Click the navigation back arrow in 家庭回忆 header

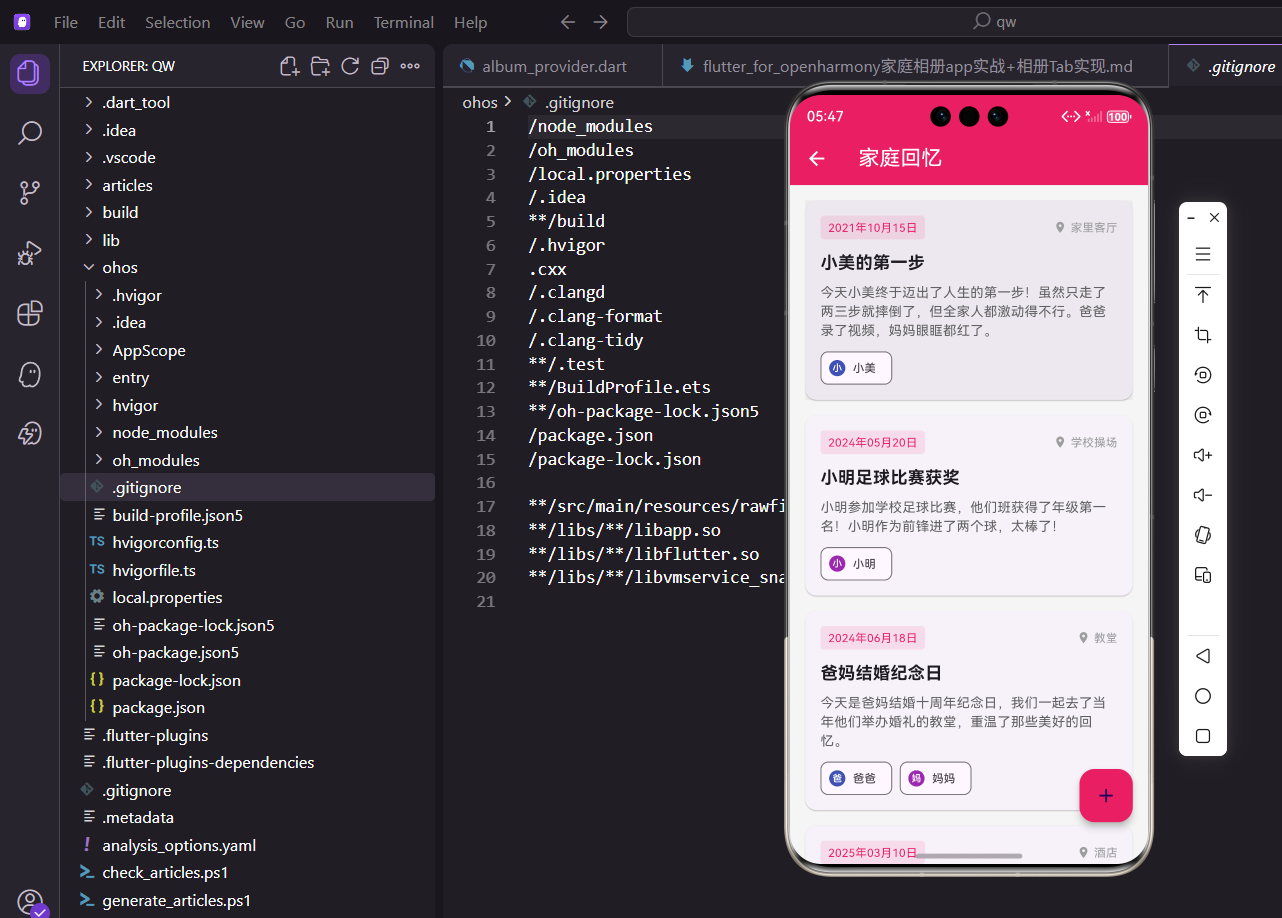point(816,158)
